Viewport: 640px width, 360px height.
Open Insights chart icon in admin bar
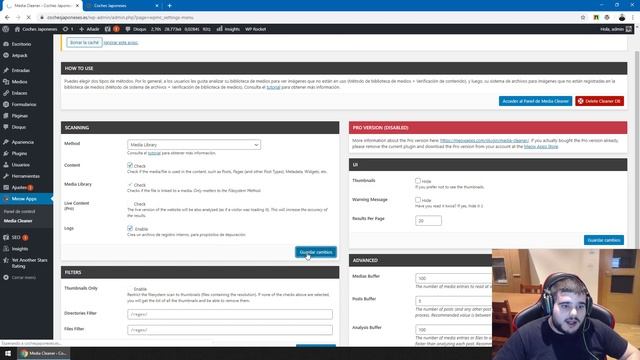pyautogui.click(x=228, y=29)
